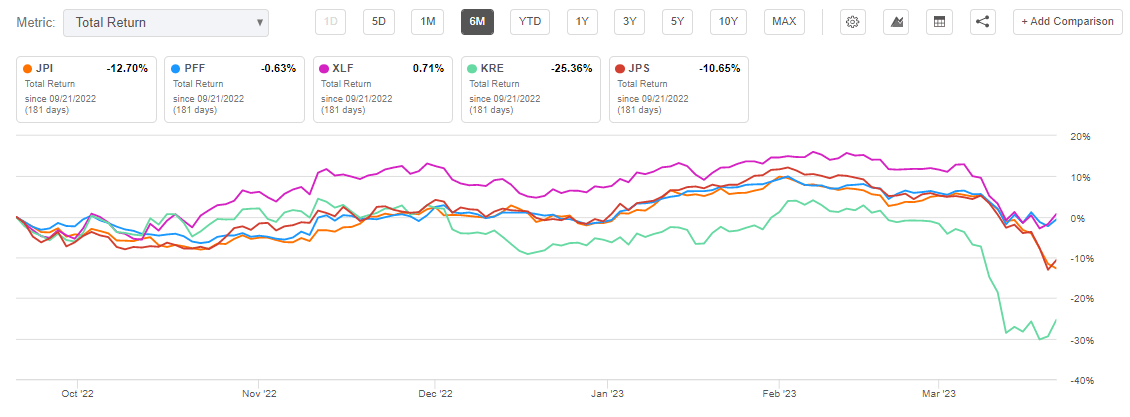The image size is (1130, 417).
Task: Select the 6M time range
Action: coord(477,22)
